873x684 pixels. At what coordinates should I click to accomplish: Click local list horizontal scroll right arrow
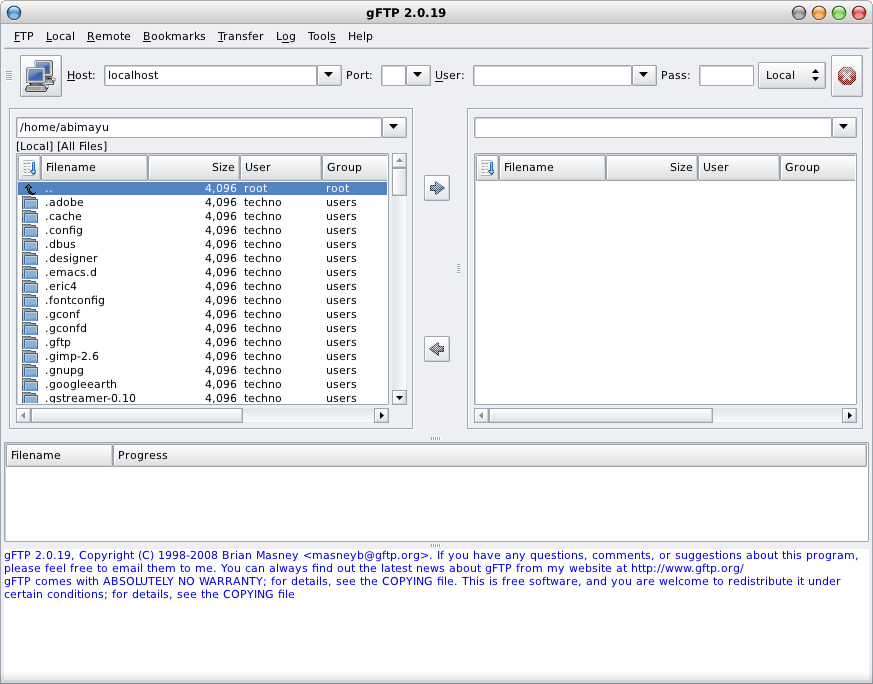(x=381, y=415)
